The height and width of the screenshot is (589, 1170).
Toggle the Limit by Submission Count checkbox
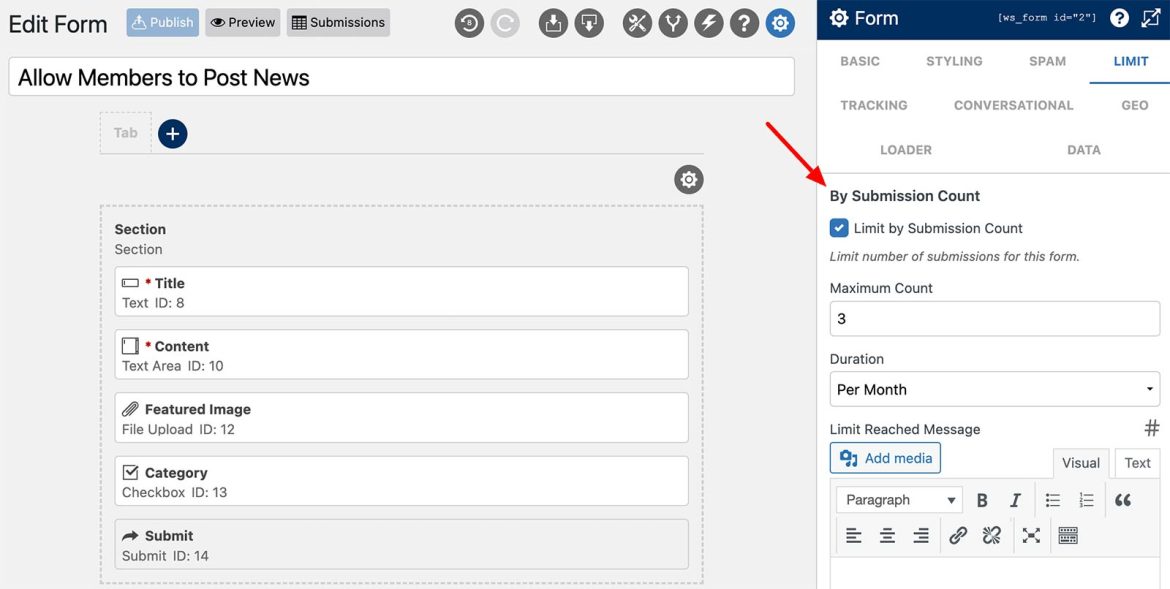point(839,227)
